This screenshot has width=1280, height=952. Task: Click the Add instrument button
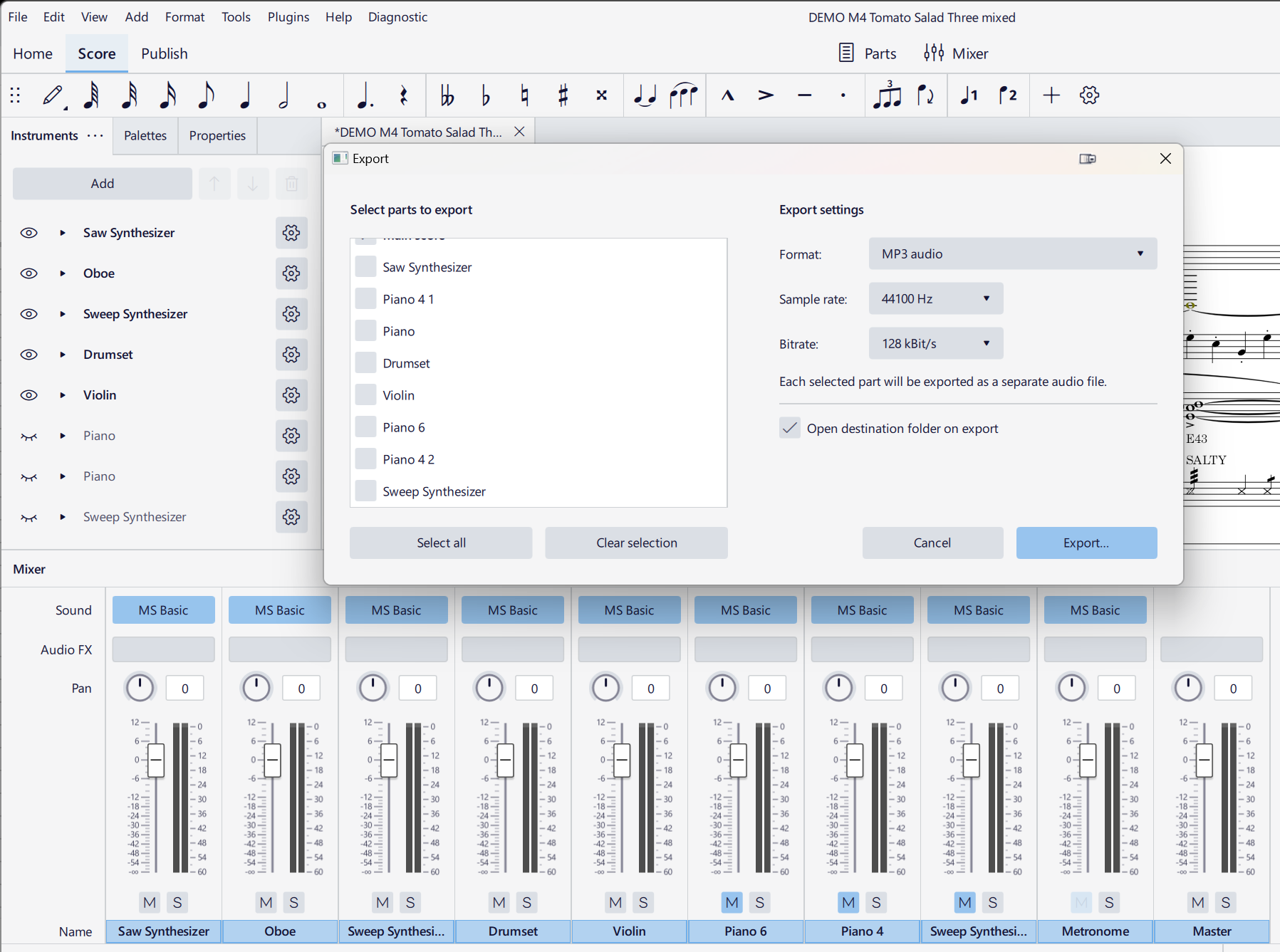(103, 184)
